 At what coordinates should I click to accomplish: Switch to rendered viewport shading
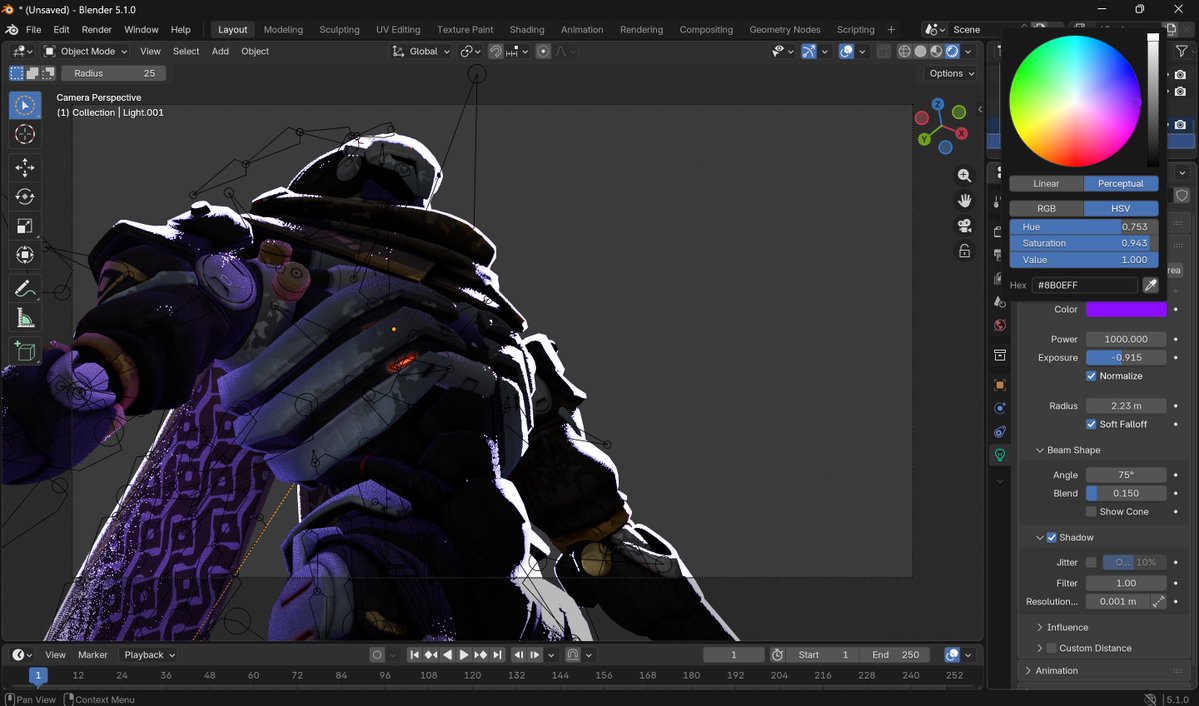point(952,51)
